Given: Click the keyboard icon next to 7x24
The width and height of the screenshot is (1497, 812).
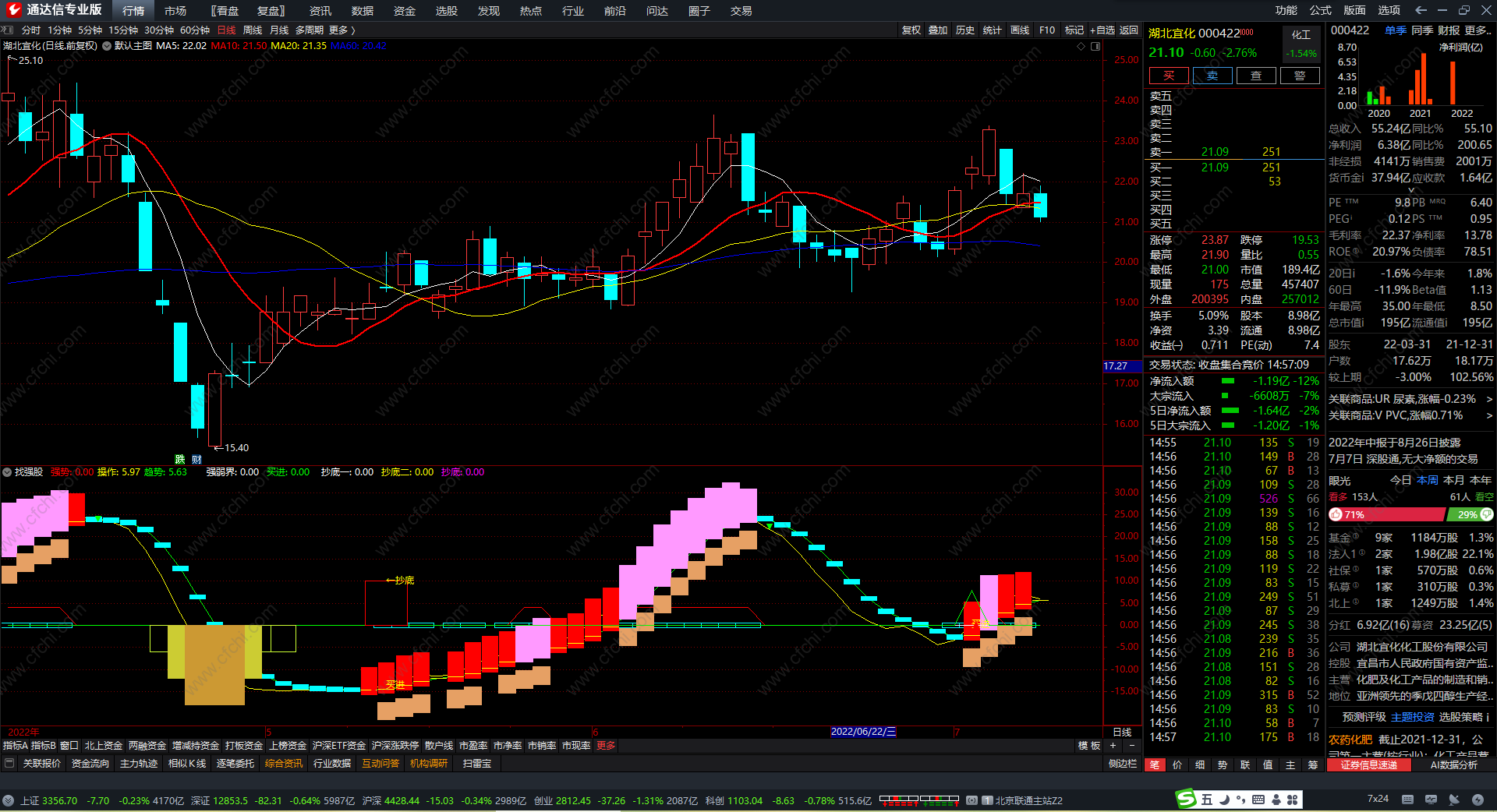Looking at the screenshot, I should pyautogui.click(x=1407, y=799).
